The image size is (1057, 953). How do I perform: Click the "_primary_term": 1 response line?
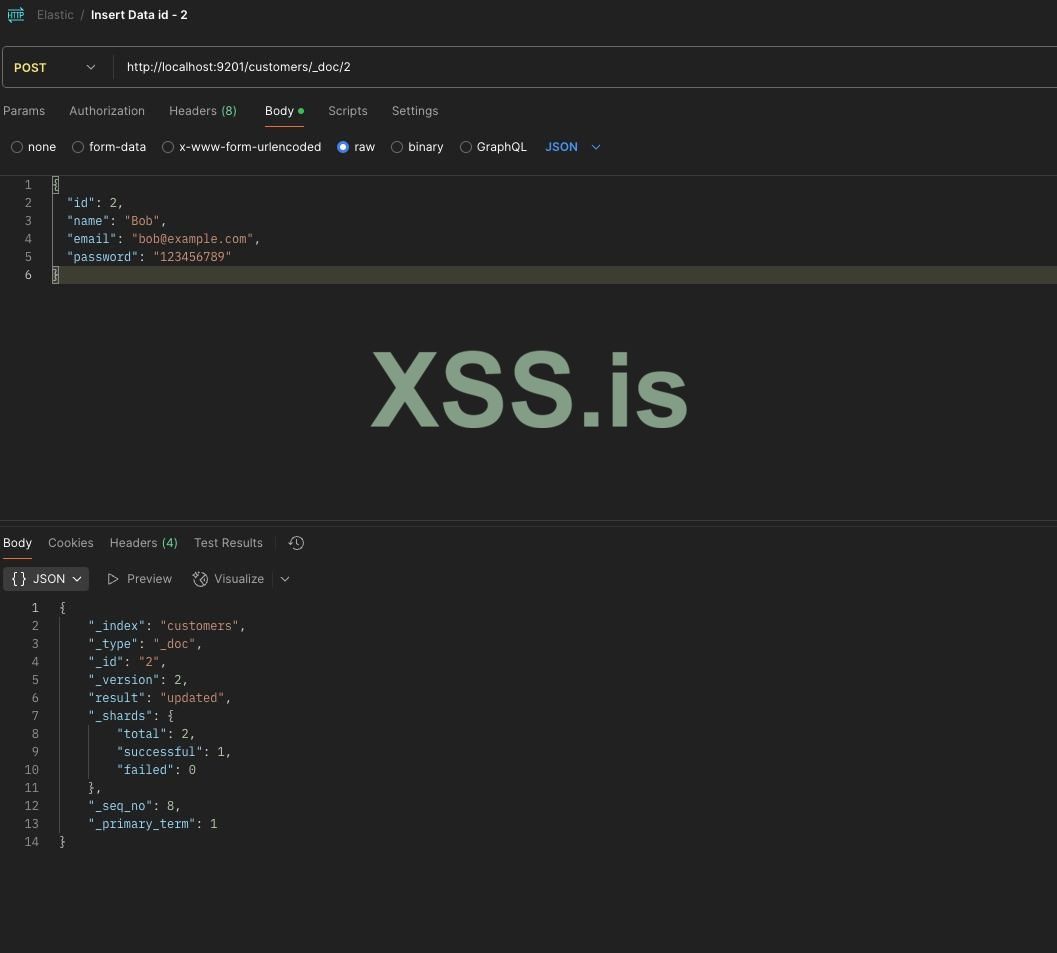tap(153, 824)
